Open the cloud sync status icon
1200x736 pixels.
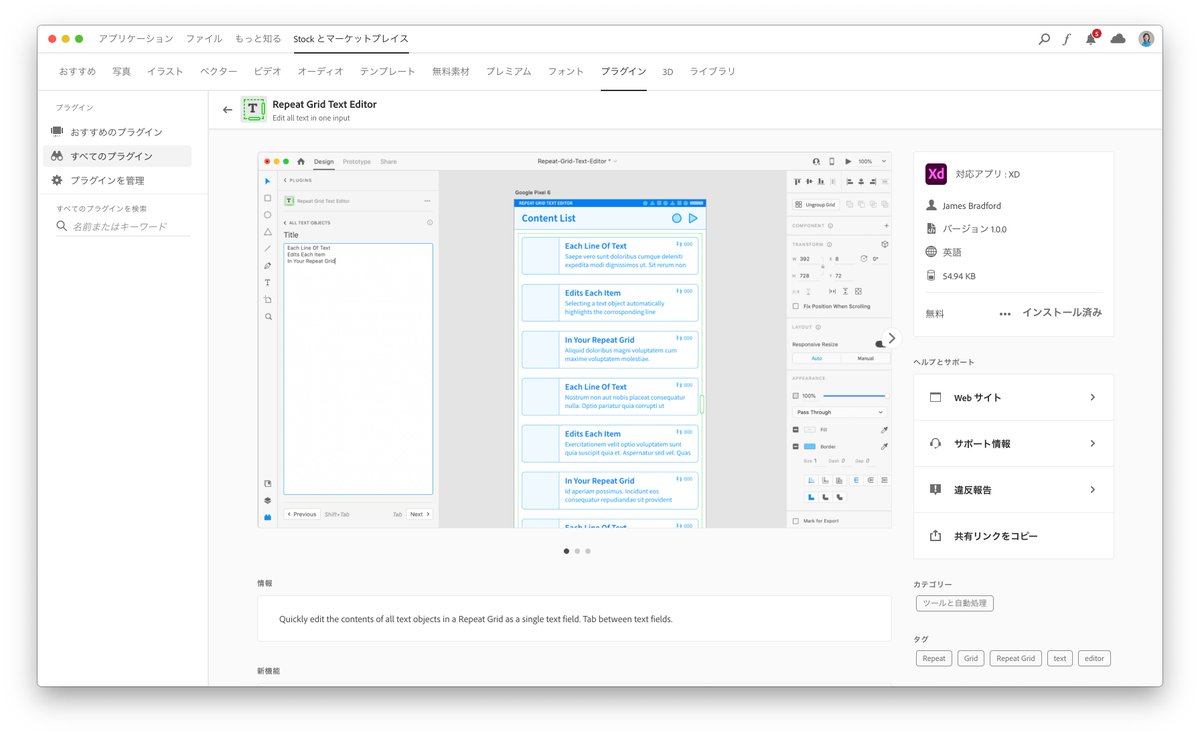(x=1118, y=39)
